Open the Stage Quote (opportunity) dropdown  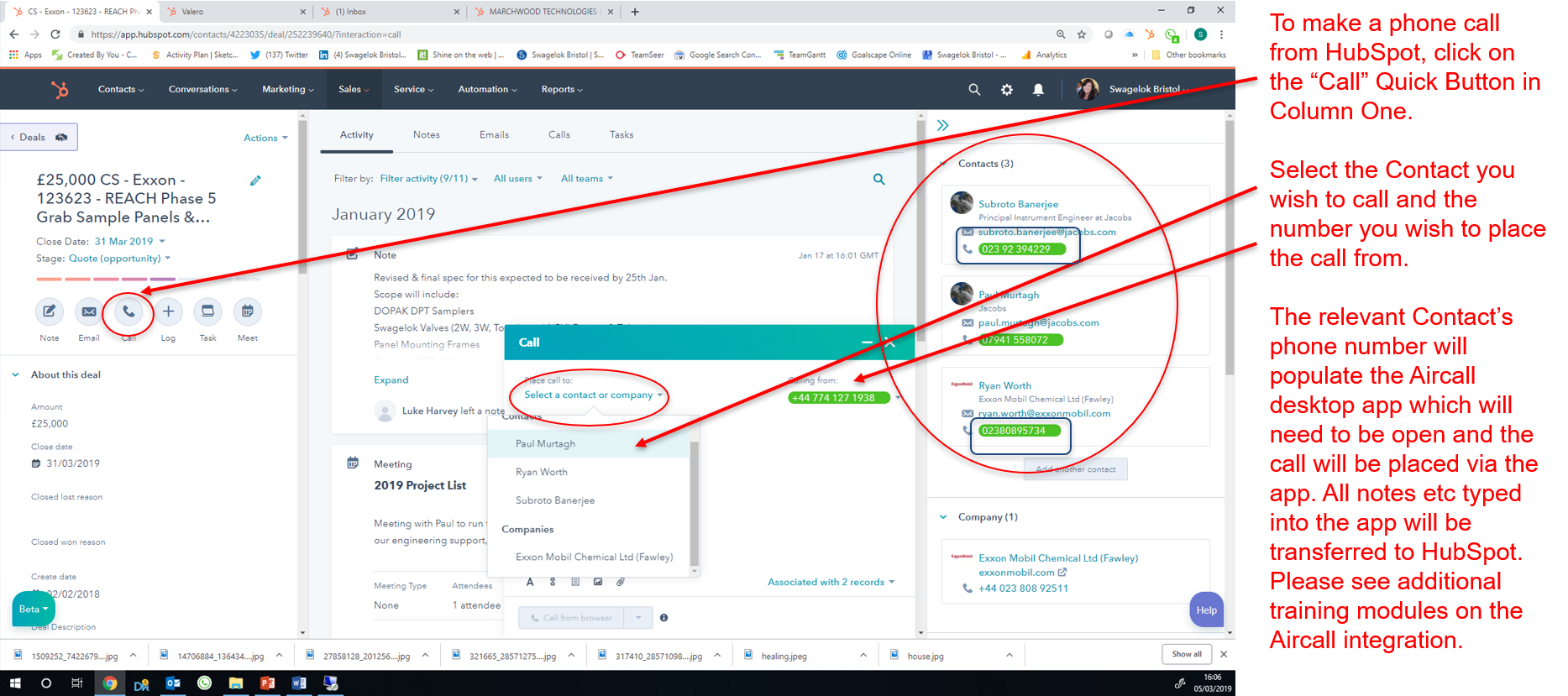[x=119, y=259]
